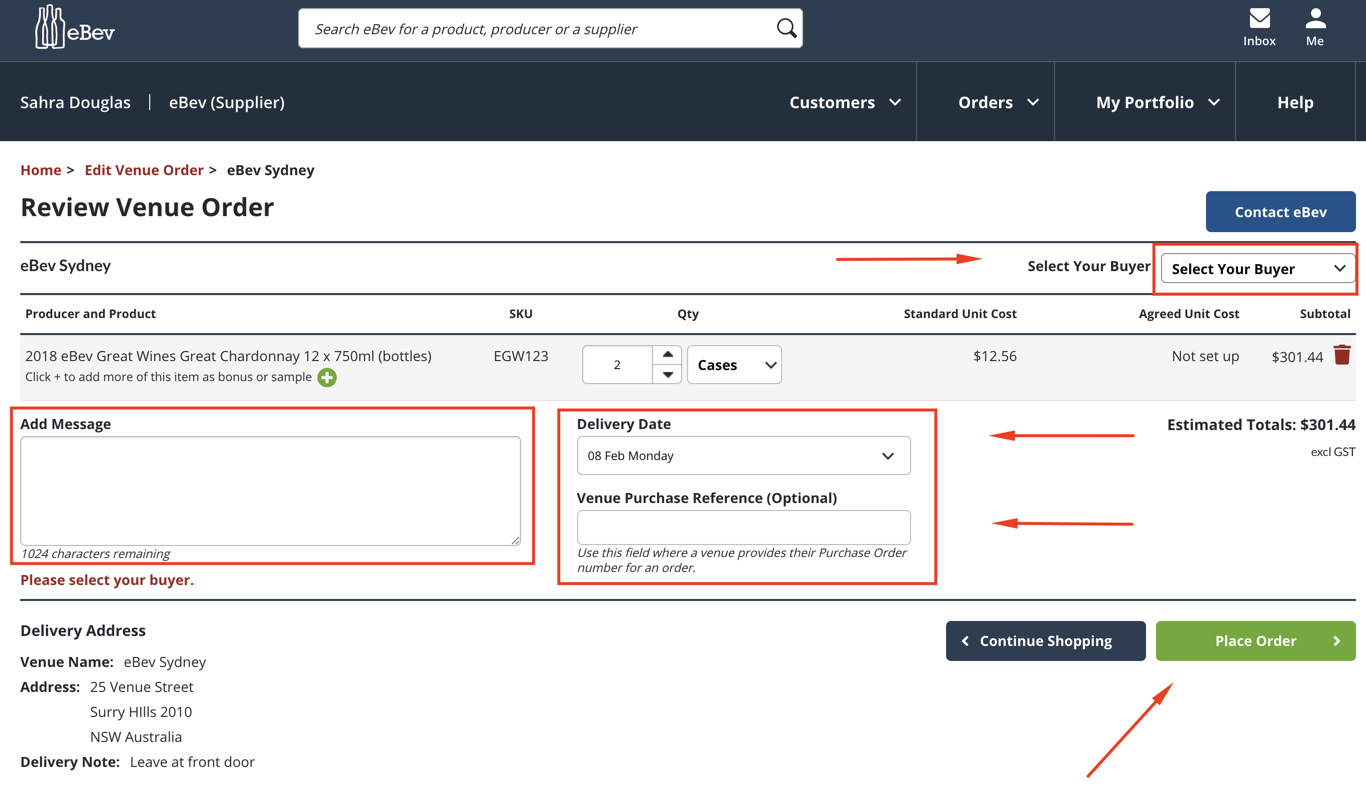
Task: Click the Venue Purchase Reference field
Action: [x=743, y=527]
